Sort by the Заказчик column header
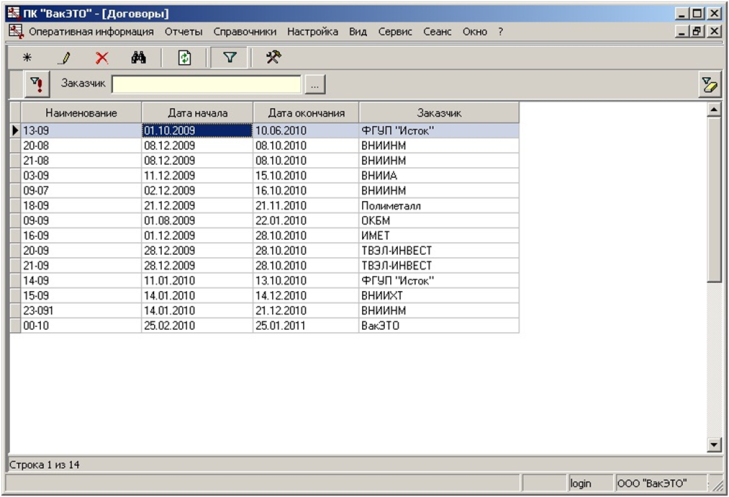 point(439,113)
